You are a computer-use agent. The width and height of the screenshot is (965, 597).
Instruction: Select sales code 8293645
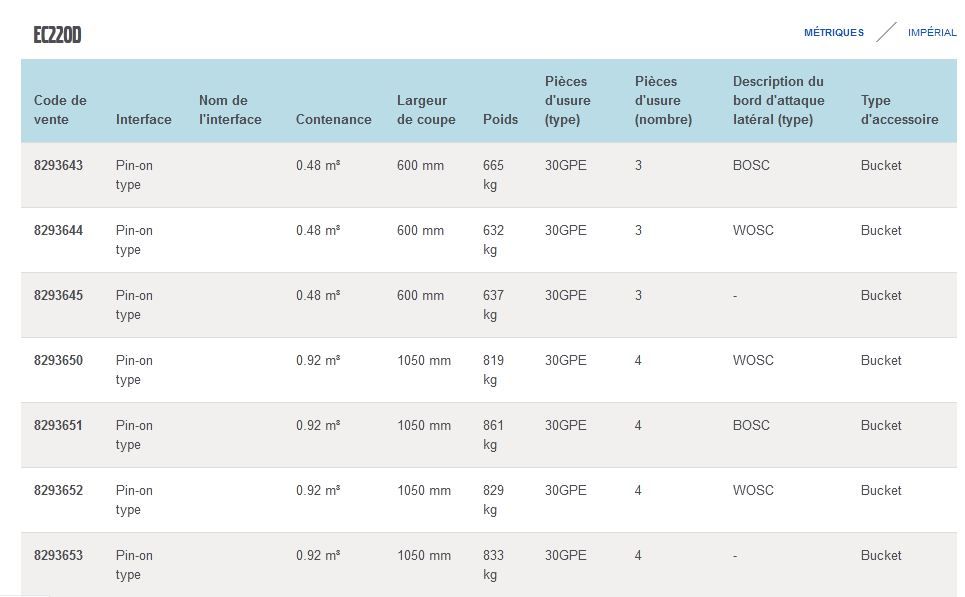tap(58, 295)
